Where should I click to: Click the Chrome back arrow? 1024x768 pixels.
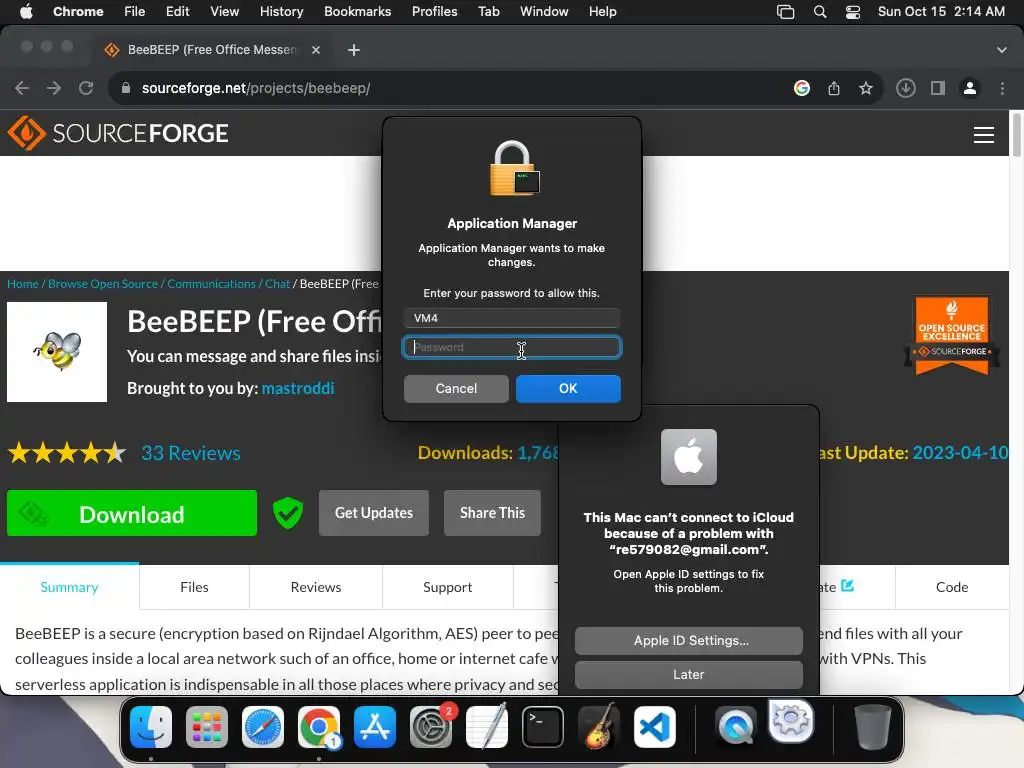[x=22, y=88]
